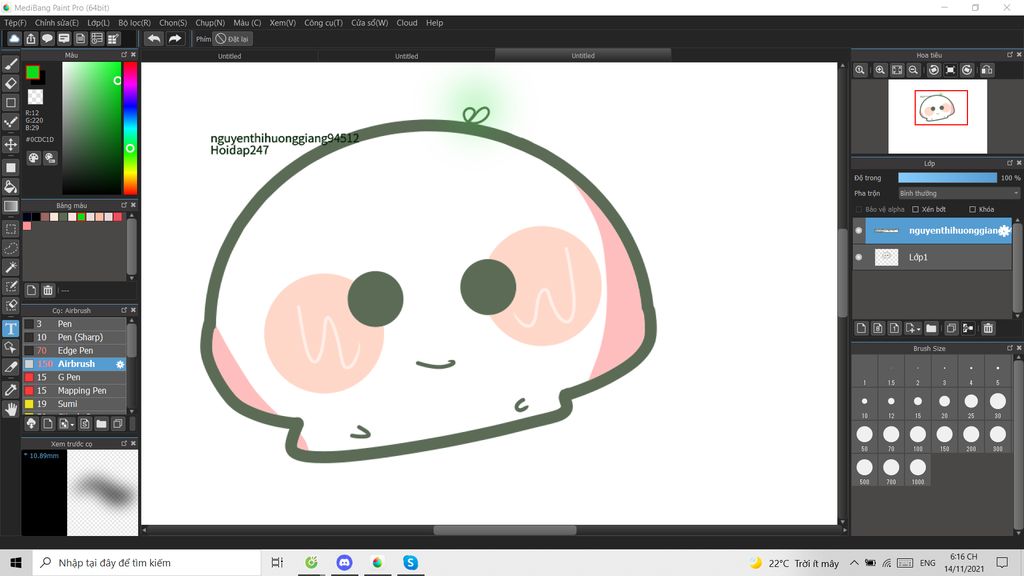Select the Move tool
This screenshot has width=1024, height=576.
click(x=11, y=144)
